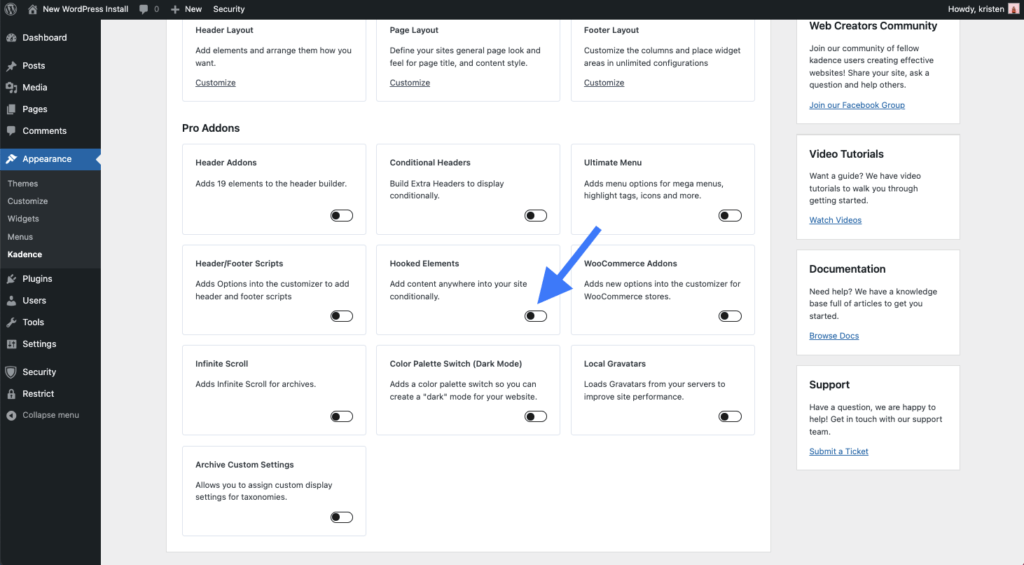Click the home icon beside the site name
The image size is (1024, 565).
(33, 9)
